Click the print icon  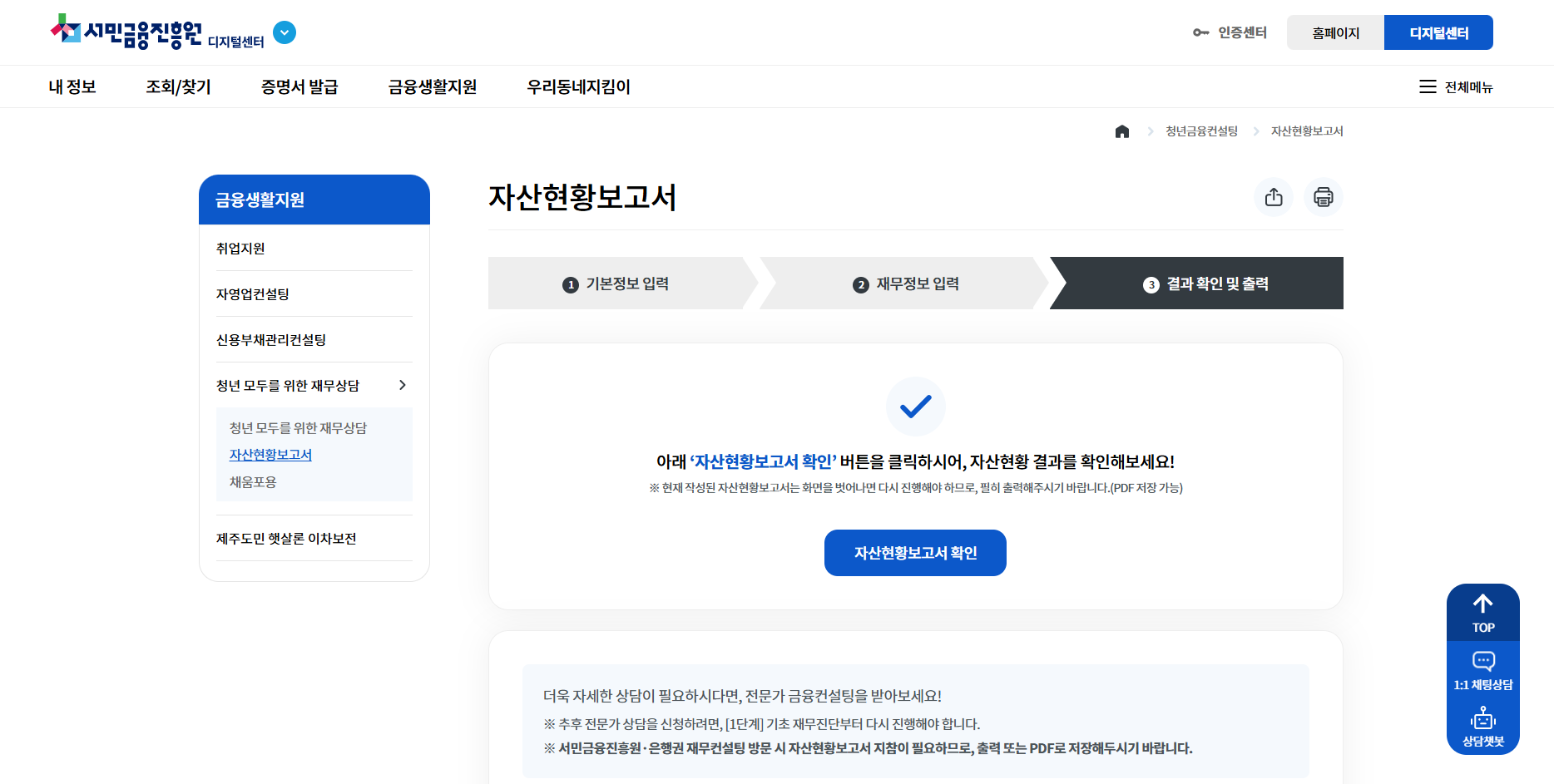pyautogui.click(x=1324, y=197)
